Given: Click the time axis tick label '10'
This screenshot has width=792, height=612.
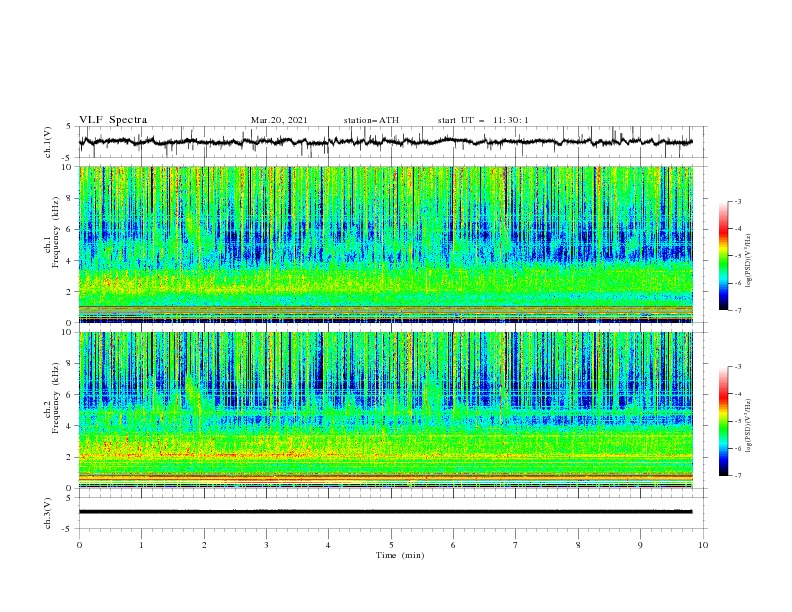Looking at the screenshot, I should pos(703,545).
